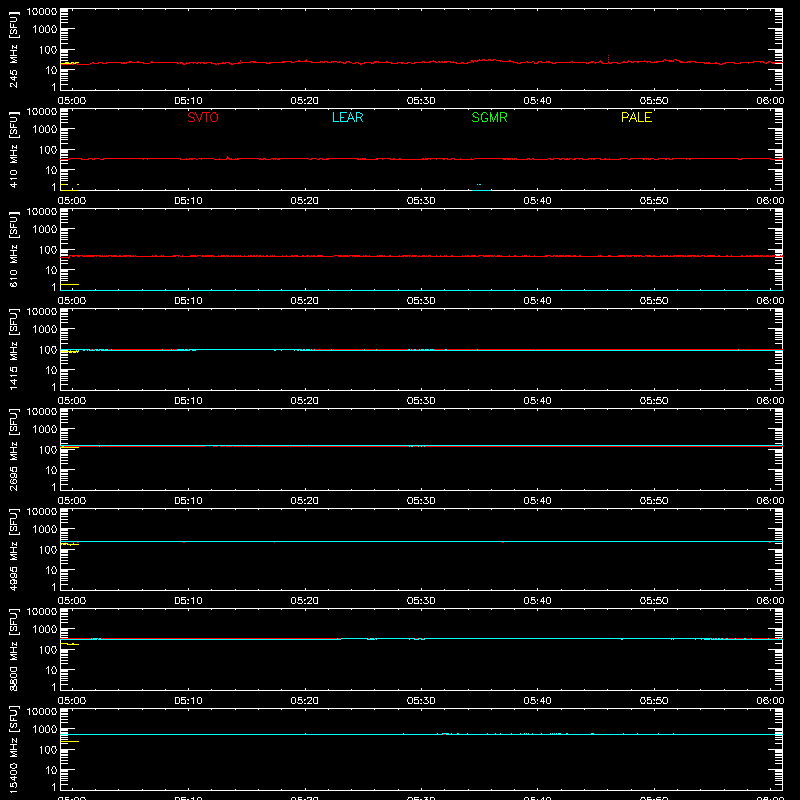Select the '610 MHz [SFU]' axis title
The width and height of the screenshot is (800, 800).
pyautogui.click(x=14, y=250)
